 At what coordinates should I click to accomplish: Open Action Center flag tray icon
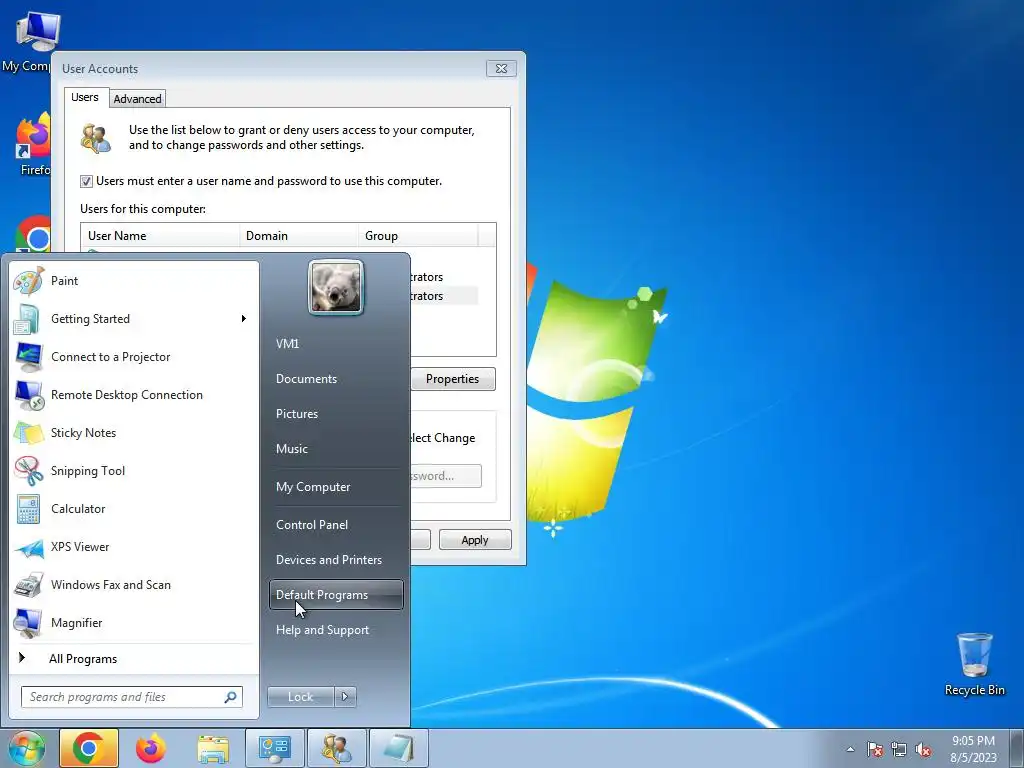(x=875, y=749)
